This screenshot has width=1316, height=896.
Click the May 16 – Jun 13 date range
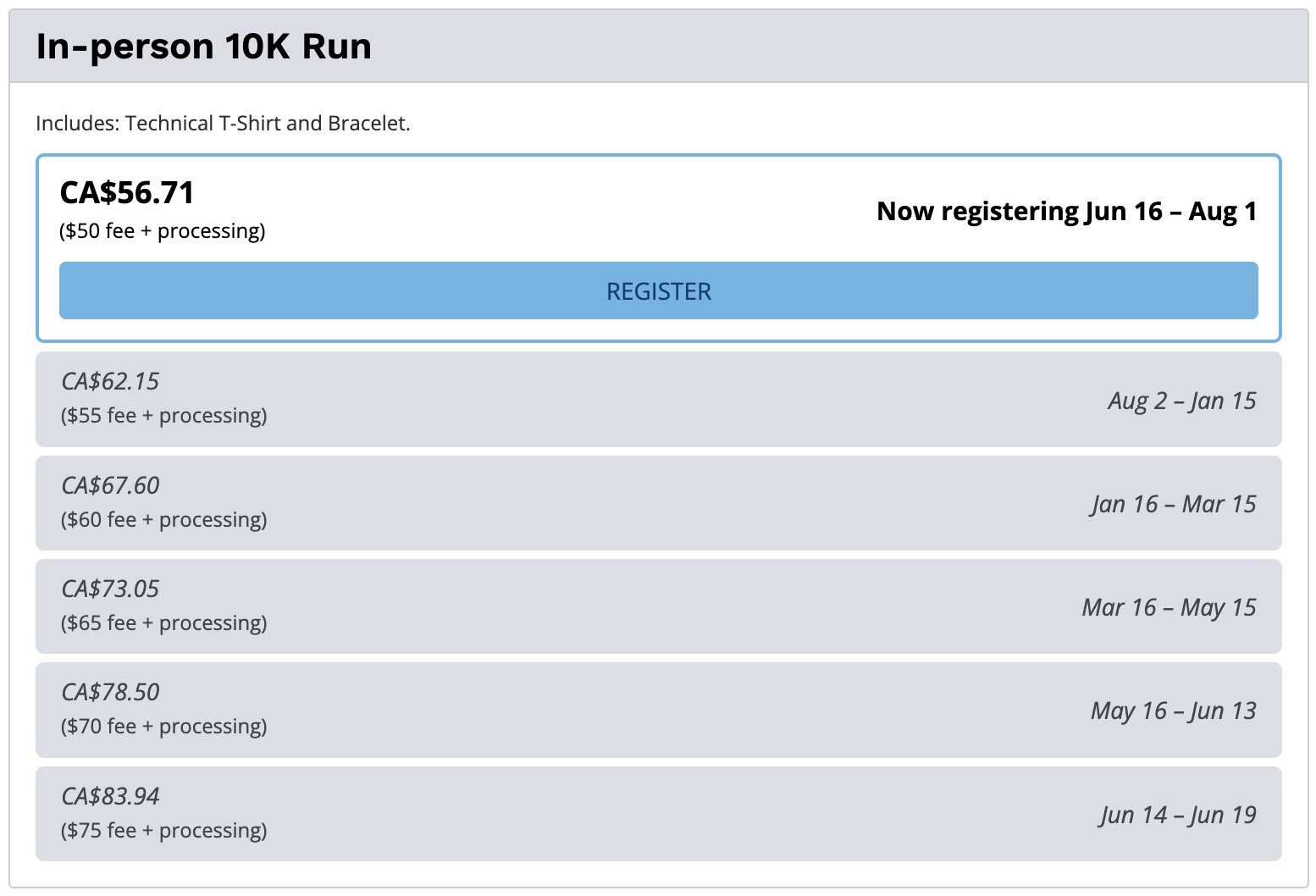pyautogui.click(x=1174, y=711)
